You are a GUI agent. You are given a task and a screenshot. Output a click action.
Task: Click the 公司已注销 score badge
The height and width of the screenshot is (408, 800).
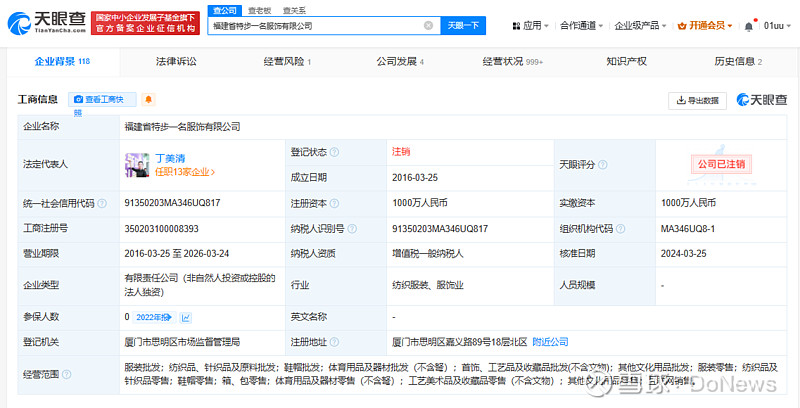point(721,165)
